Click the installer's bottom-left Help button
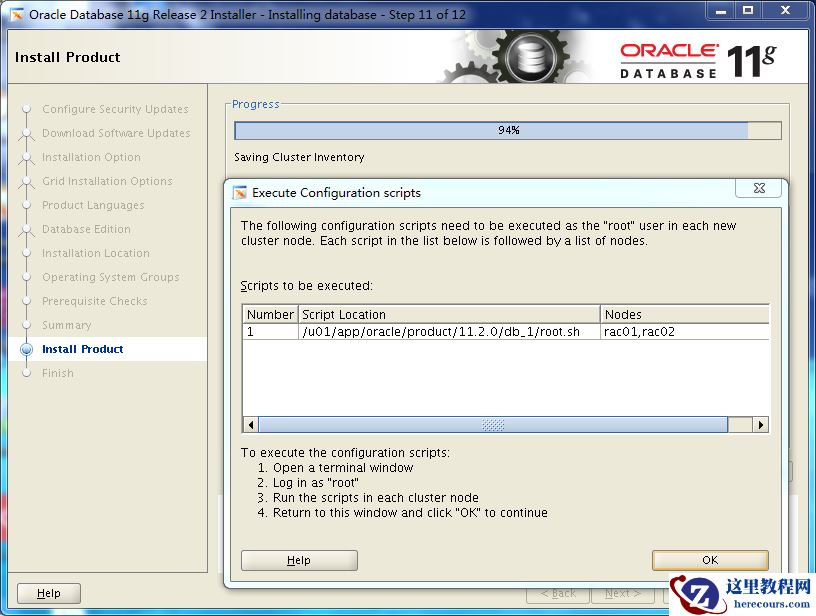This screenshot has height=616, width=816. 49,593
